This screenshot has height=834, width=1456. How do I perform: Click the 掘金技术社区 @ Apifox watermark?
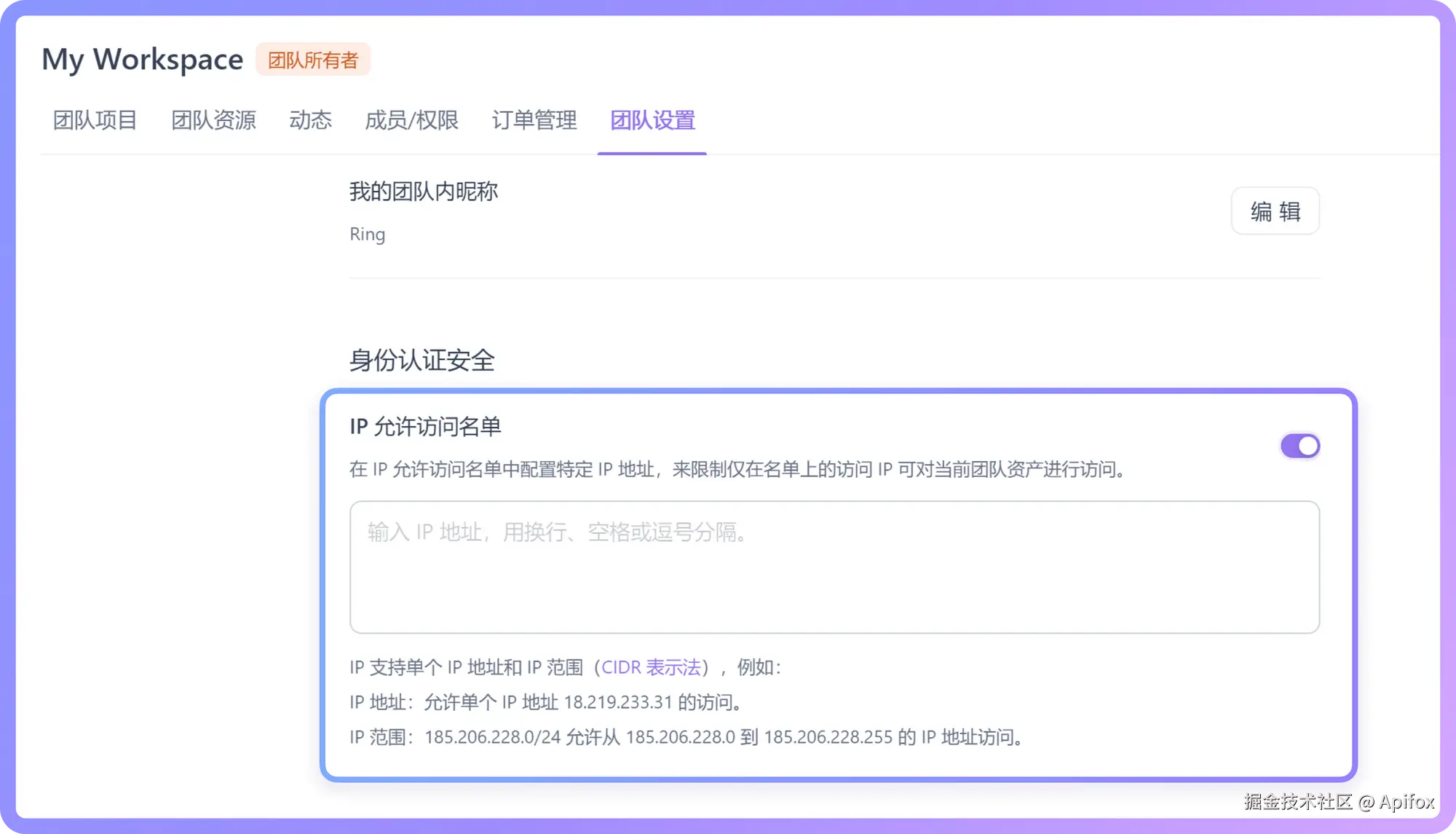(1339, 802)
